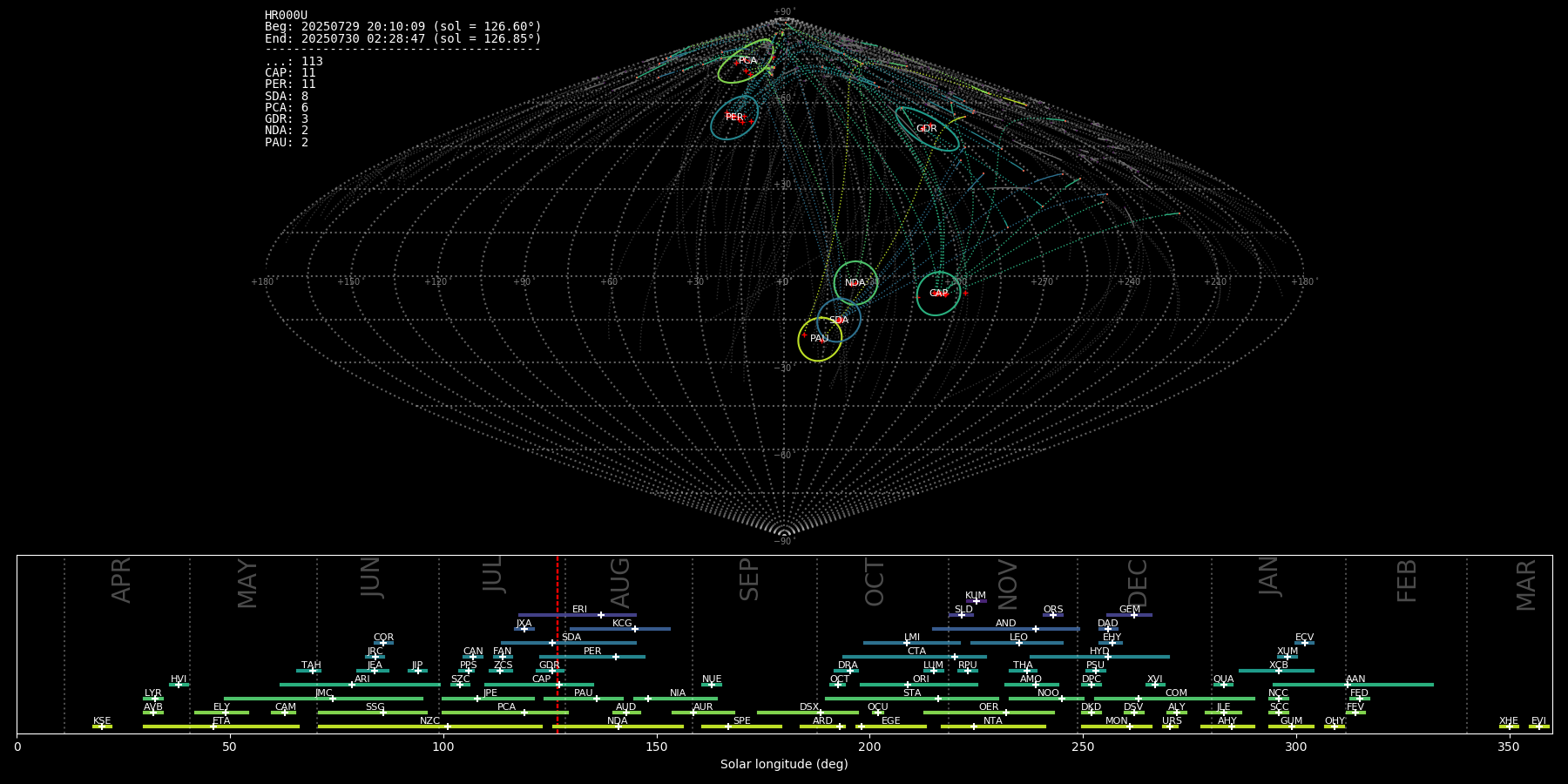This screenshot has height=784, width=1568.
Task: Click the AND shower bar in timeline
Action: coord(1006,629)
